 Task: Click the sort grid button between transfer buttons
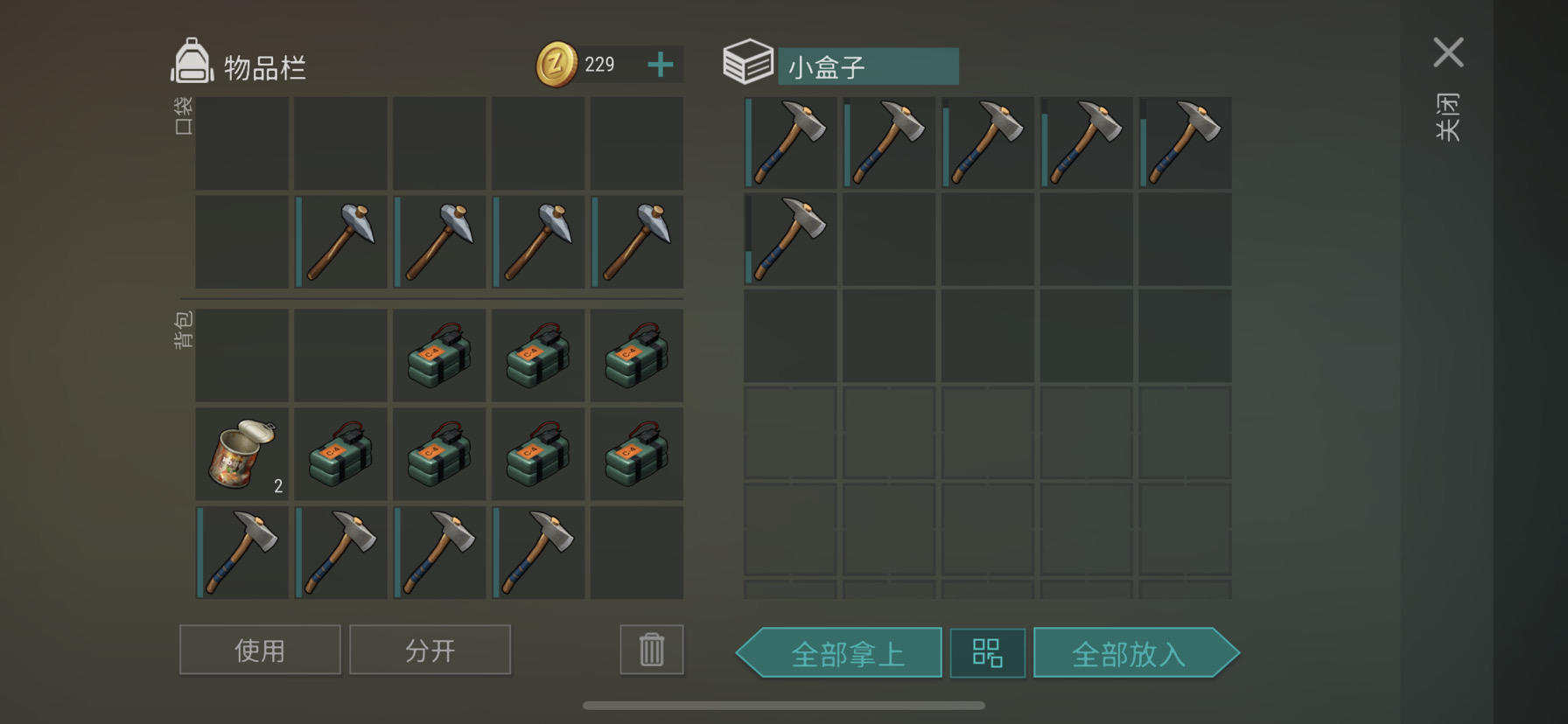988,653
